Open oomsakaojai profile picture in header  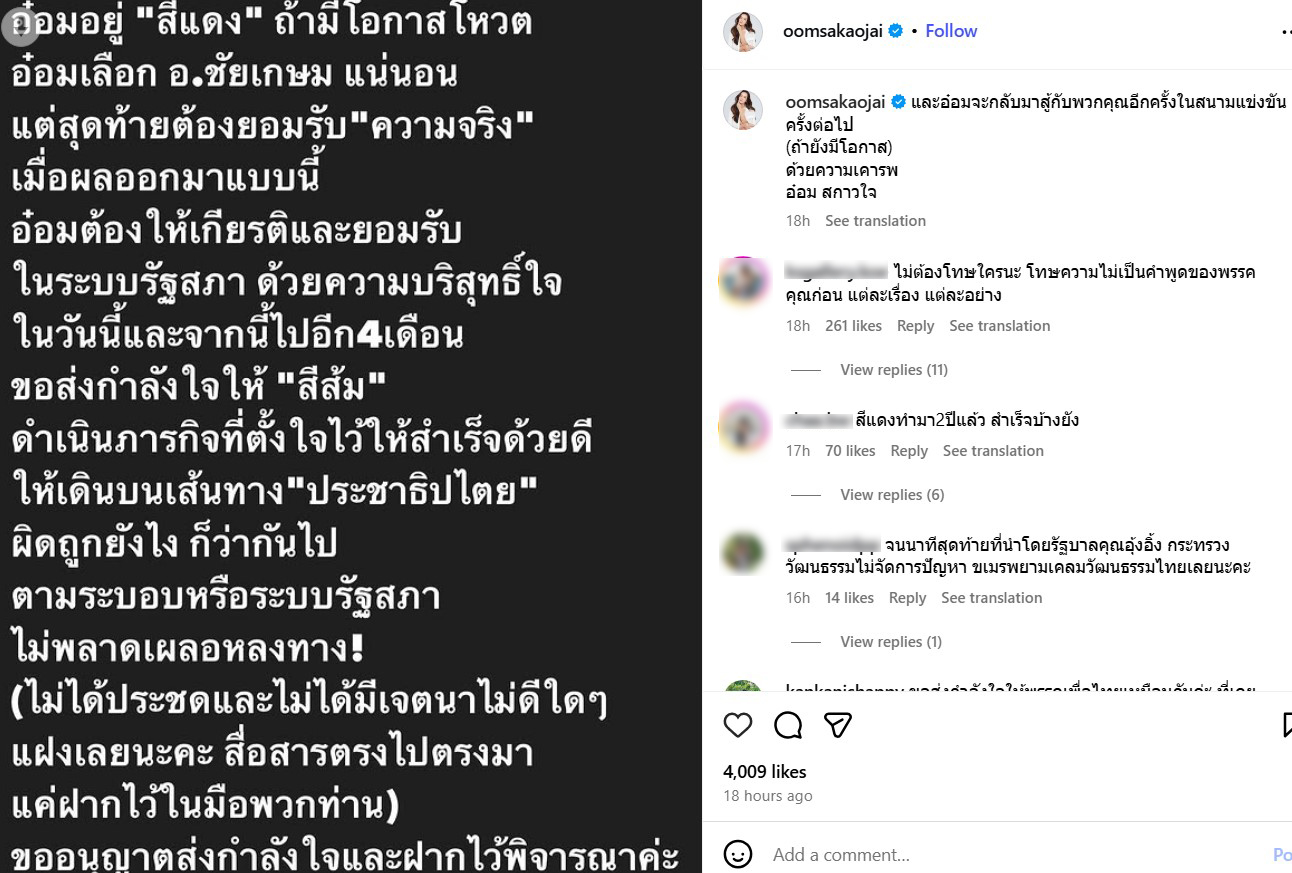[x=743, y=32]
